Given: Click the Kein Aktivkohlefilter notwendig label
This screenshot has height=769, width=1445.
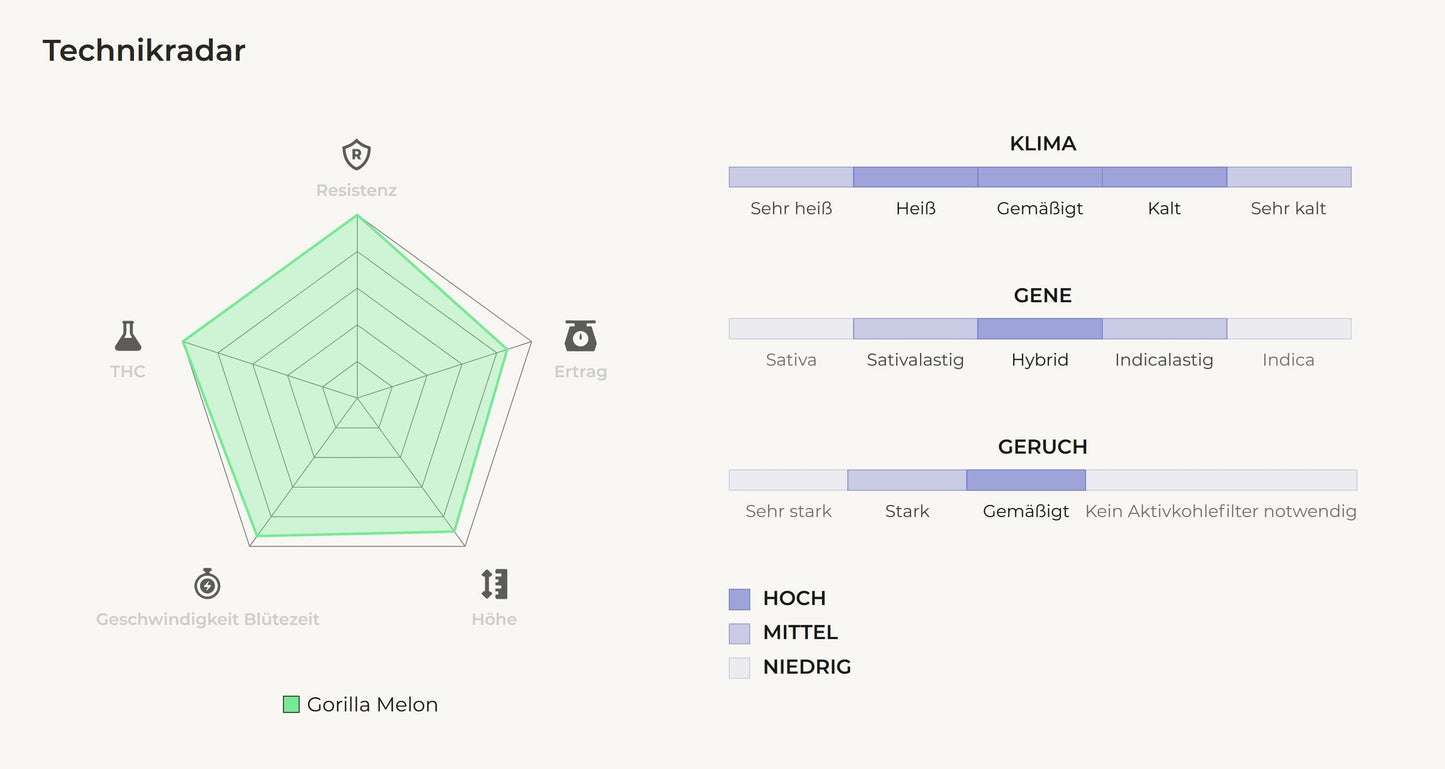Looking at the screenshot, I should tap(1220, 511).
